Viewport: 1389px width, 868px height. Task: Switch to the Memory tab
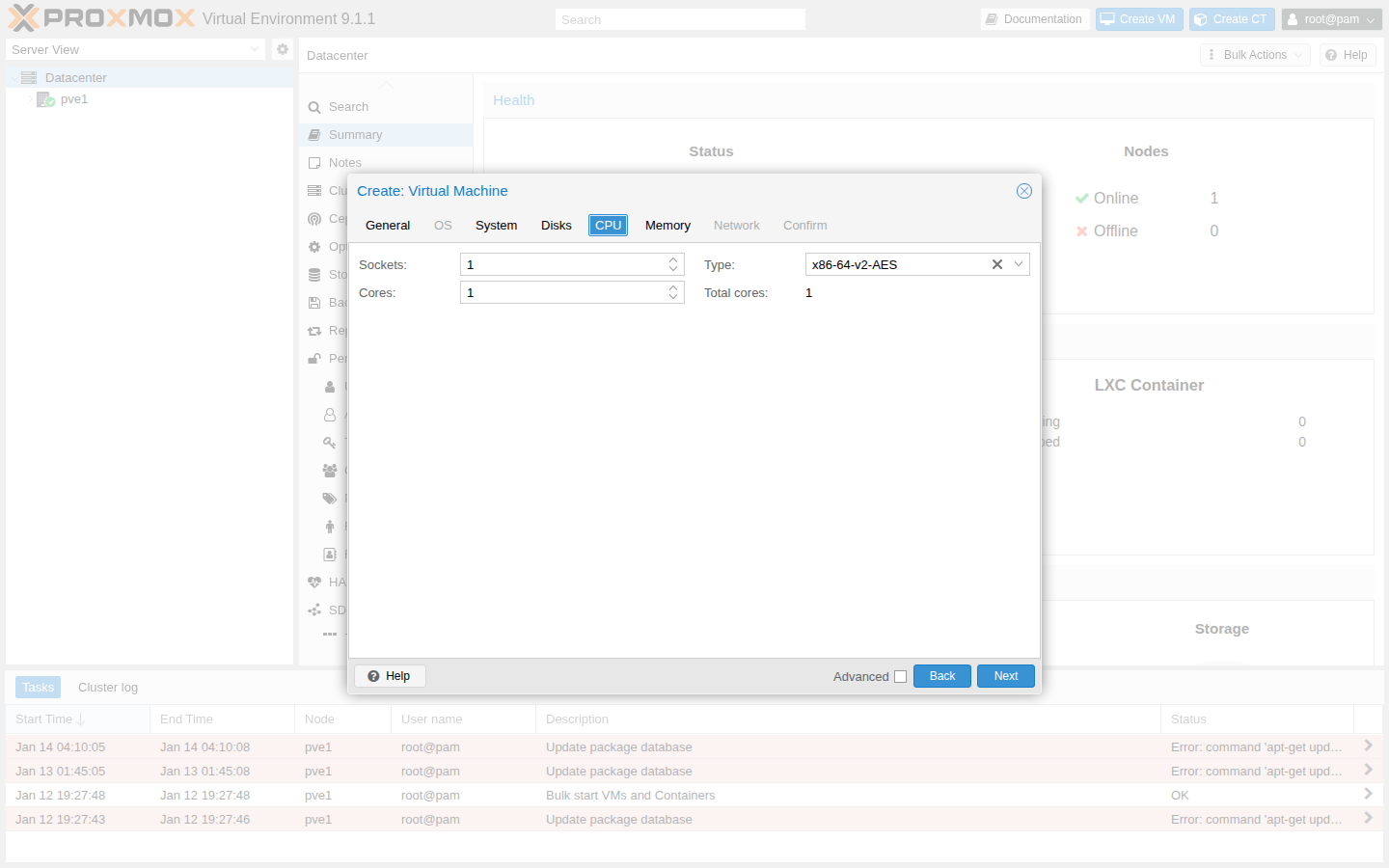click(x=667, y=225)
